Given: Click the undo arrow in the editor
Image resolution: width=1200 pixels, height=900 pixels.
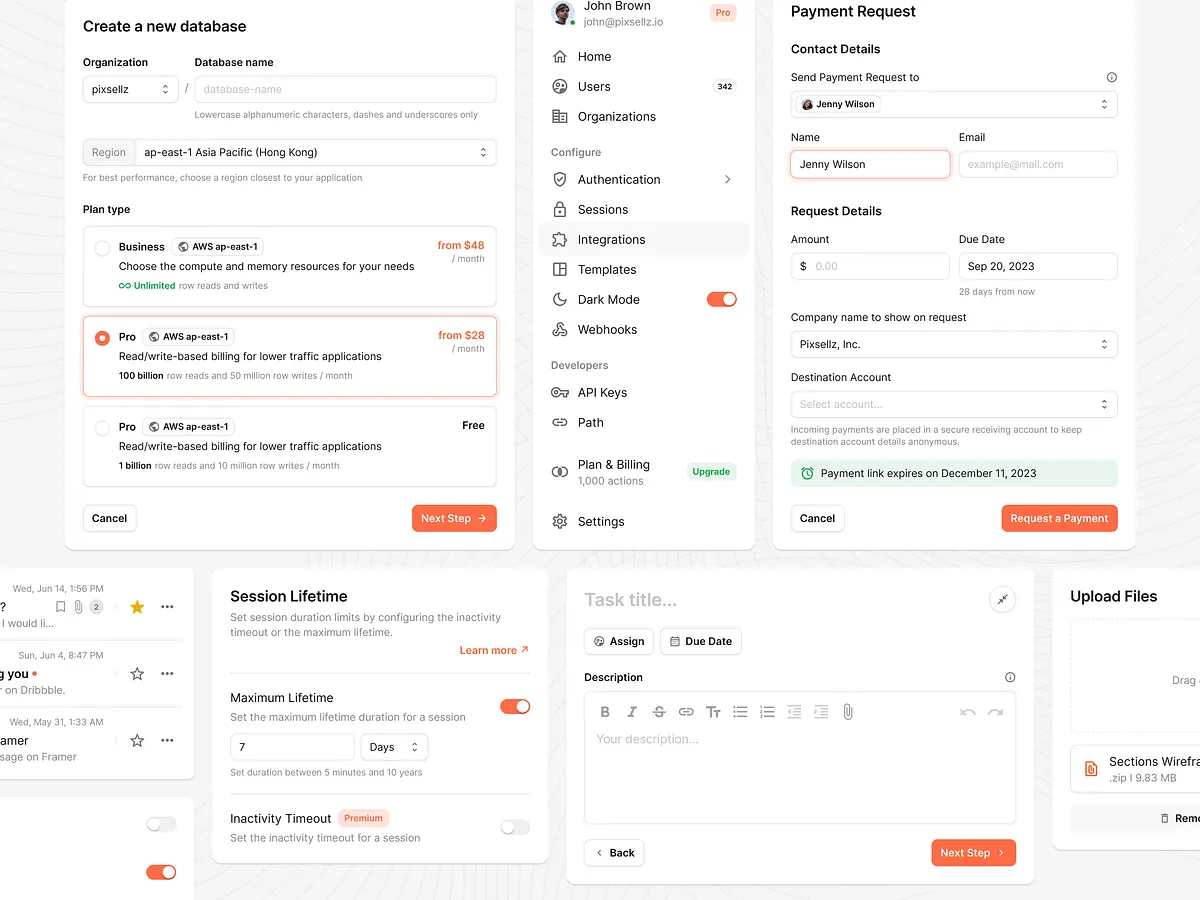Looking at the screenshot, I should tap(967, 711).
